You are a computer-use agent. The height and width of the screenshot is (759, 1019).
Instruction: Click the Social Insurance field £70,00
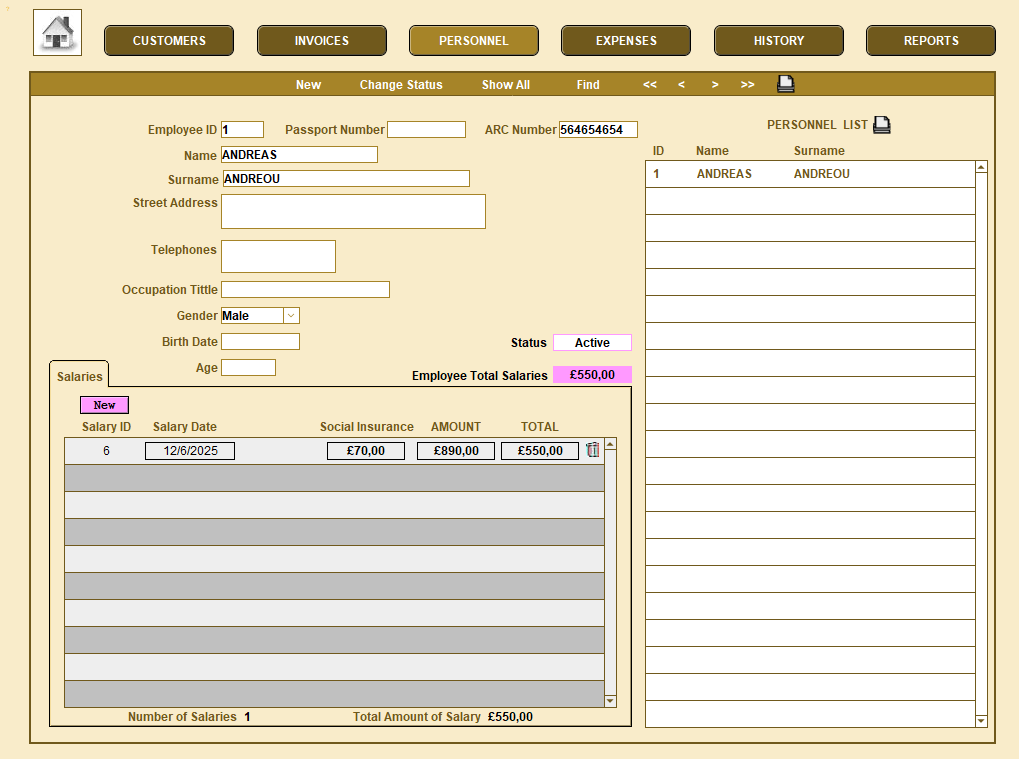[x=366, y=450]
